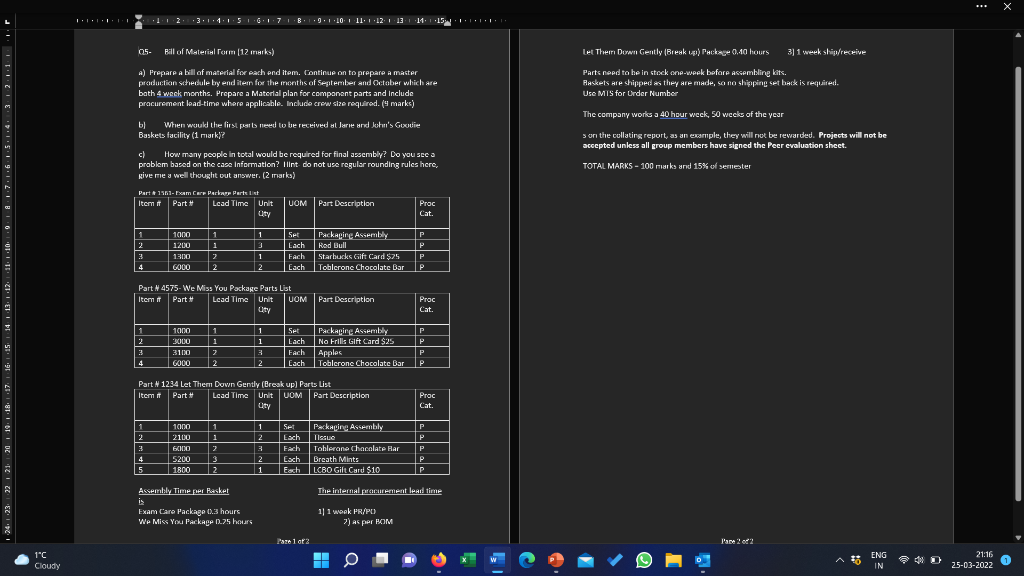
Task: Click 'Page 1 of 2' footer
Action: click(293, 541)
